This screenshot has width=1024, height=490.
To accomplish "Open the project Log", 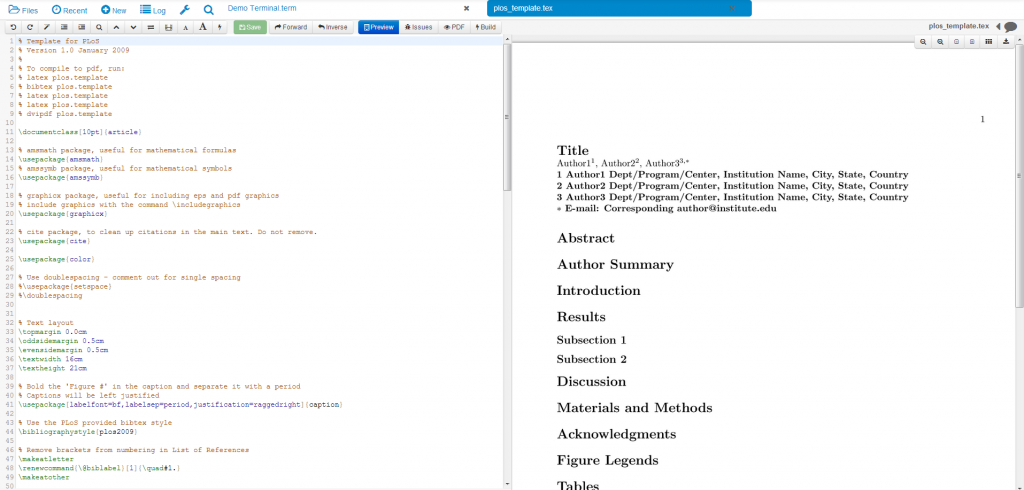I will pos(153,10).
